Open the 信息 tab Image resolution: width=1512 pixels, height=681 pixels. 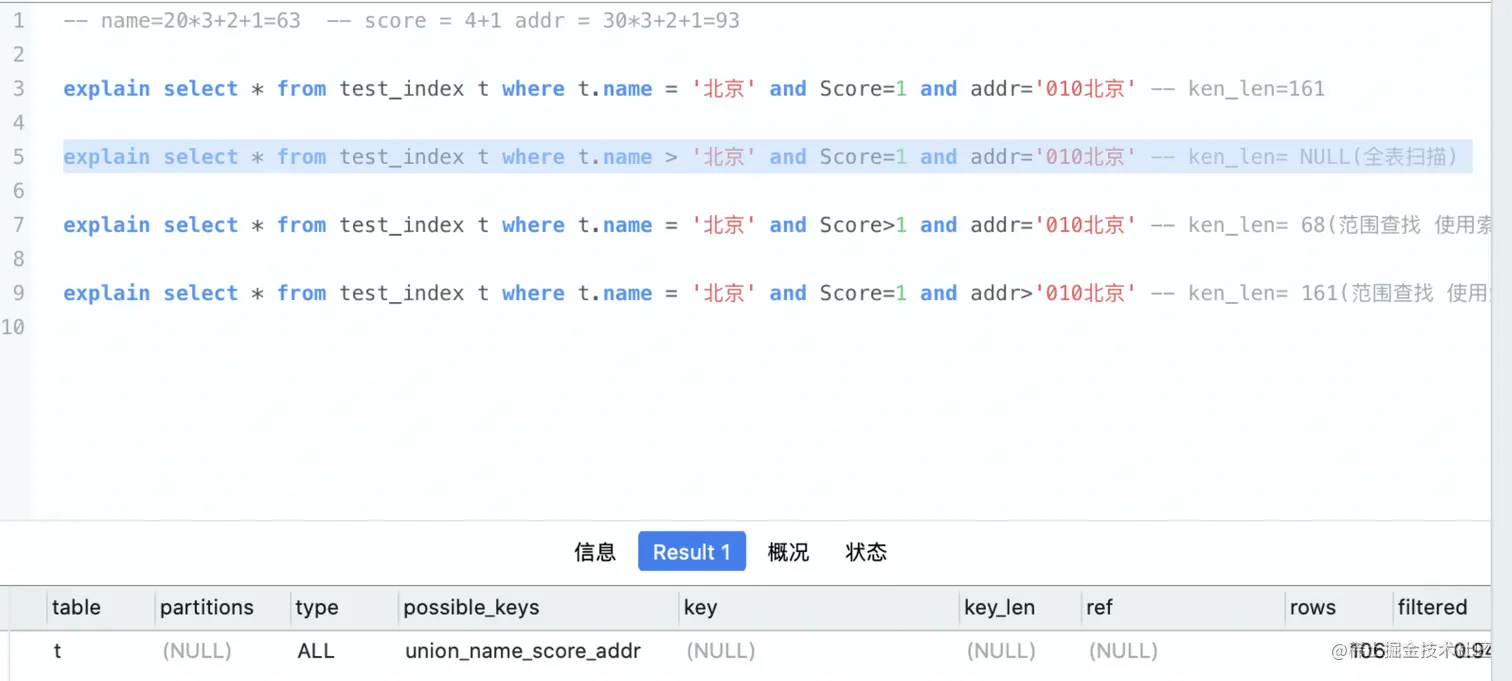(x=595, y=552)
